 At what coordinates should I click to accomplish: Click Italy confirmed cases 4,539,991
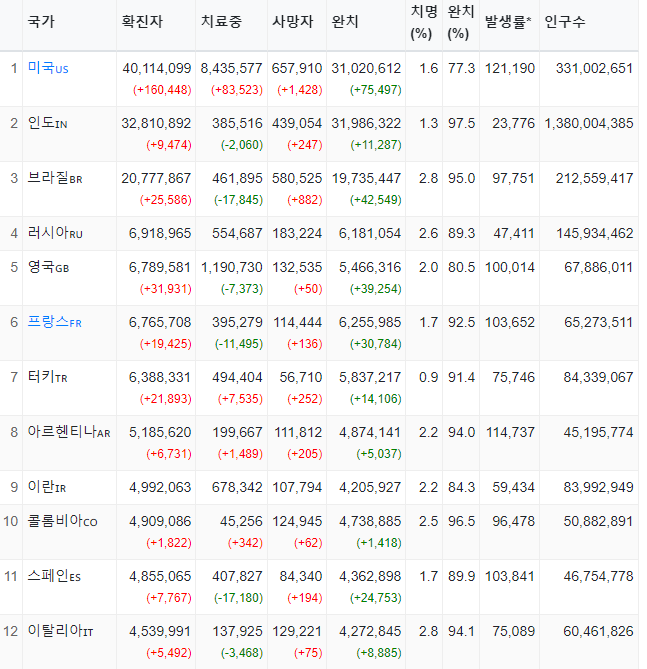tap(160, 631)
